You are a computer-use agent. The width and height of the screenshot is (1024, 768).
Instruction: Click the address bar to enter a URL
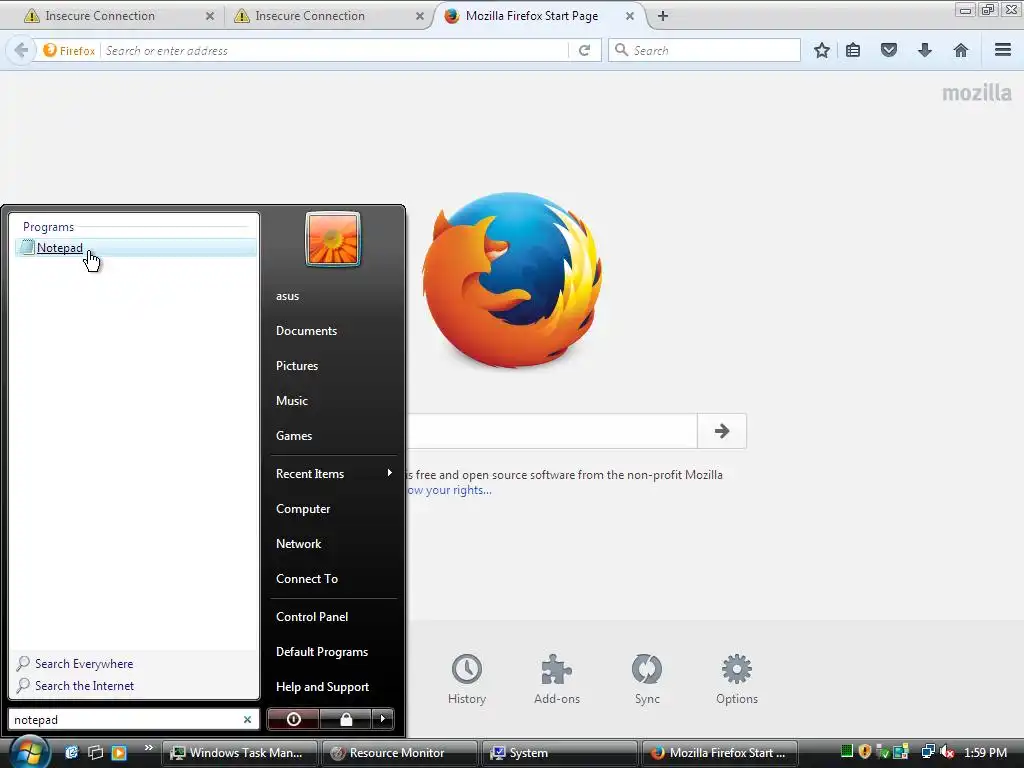coord(334,50)
